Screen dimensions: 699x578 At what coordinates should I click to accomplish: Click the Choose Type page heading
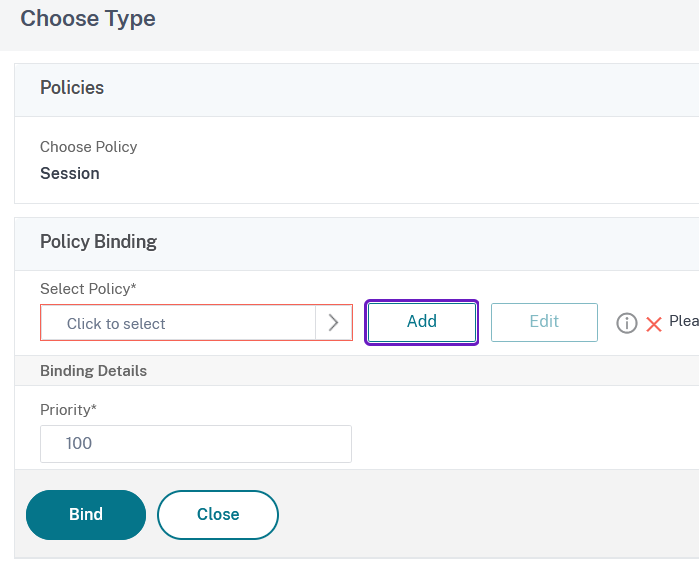(x=88, y=19)
